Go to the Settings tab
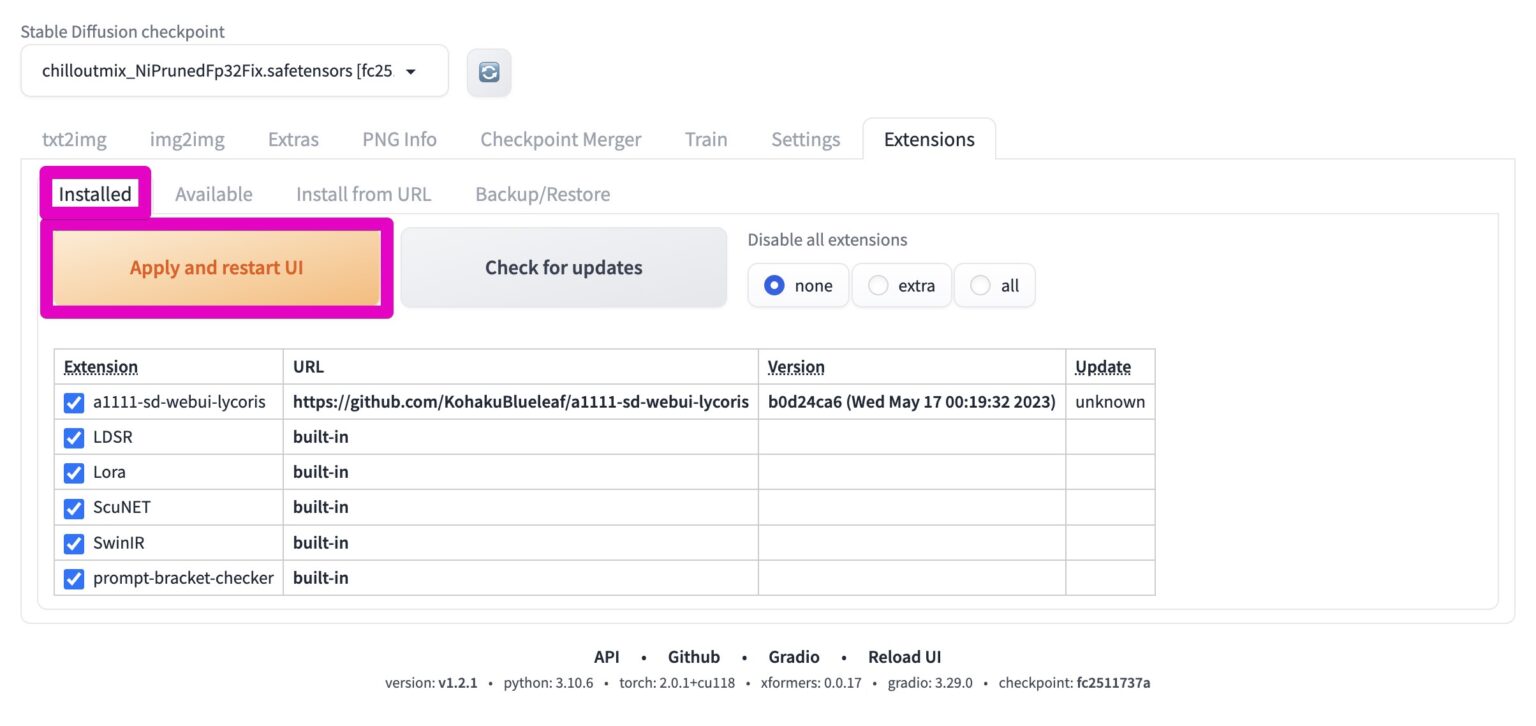This screenshot has width=1536, height=726. (x=805, y=139)
